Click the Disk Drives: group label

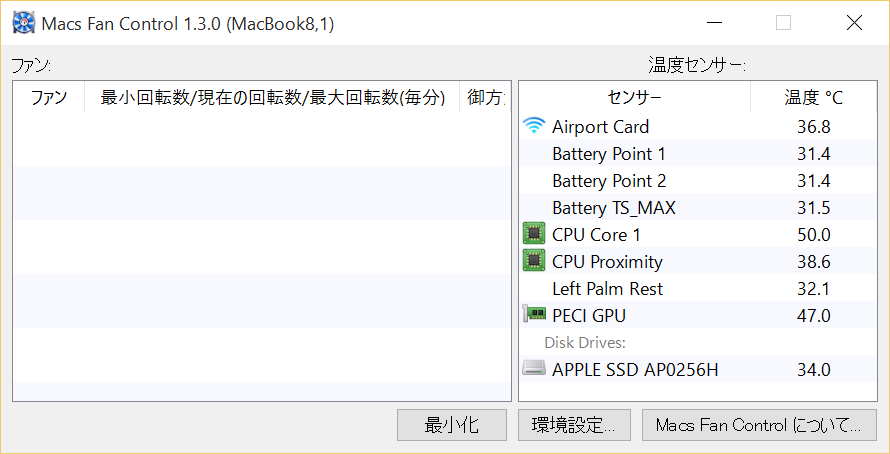tap(585, 342)
